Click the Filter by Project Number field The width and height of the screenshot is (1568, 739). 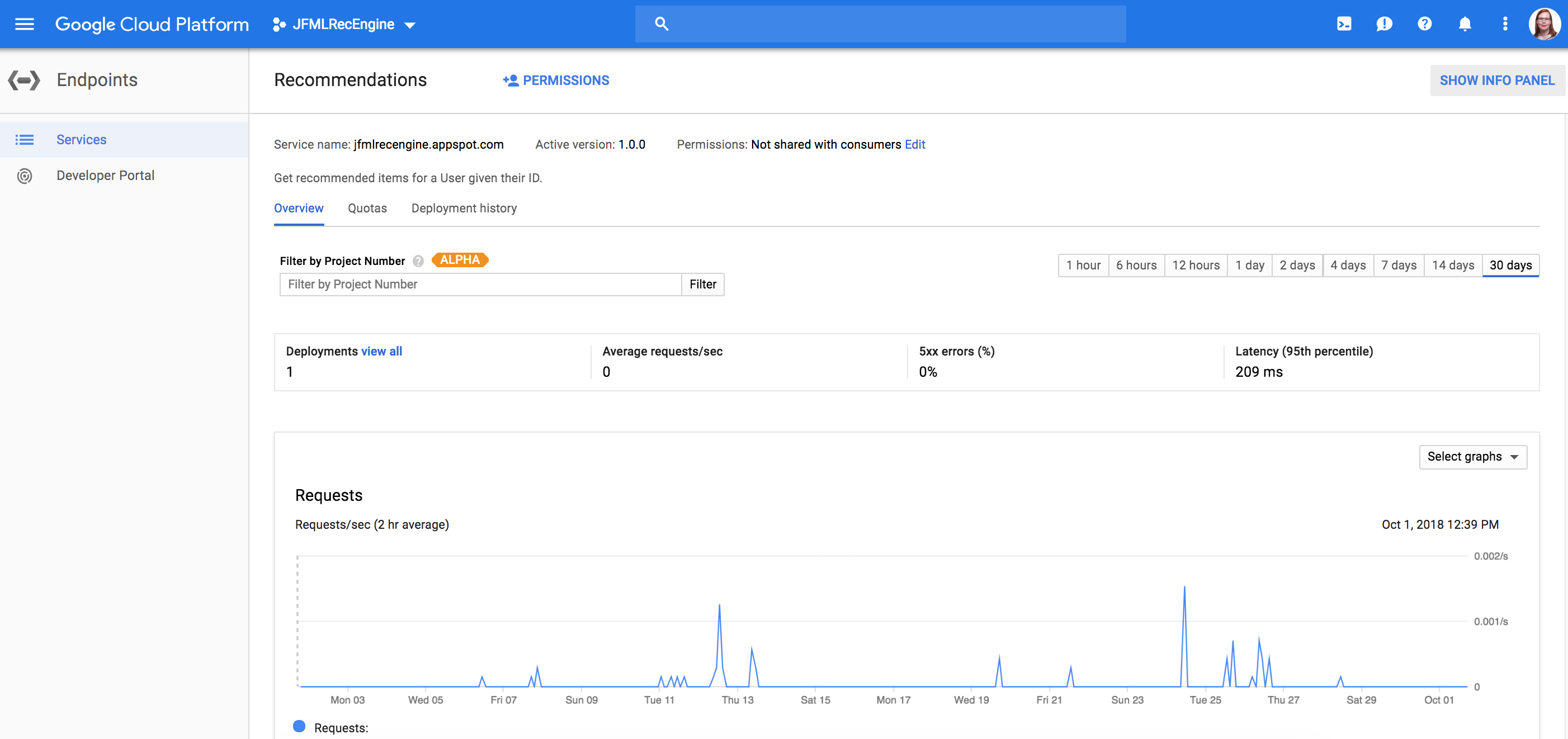[x=480, y=284]
